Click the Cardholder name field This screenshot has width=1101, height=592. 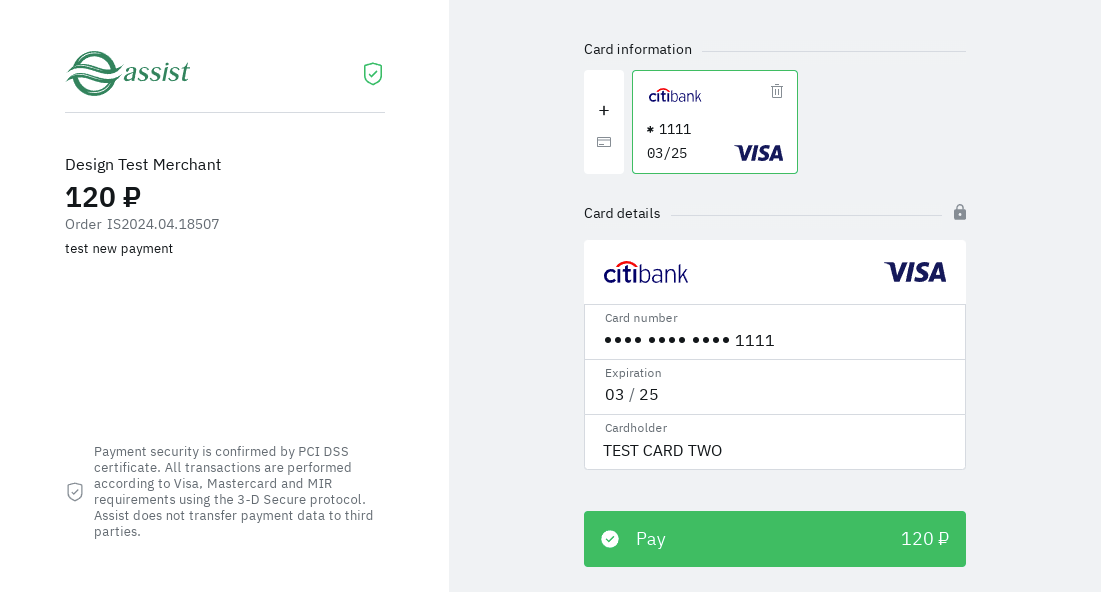(x=775, y=450)
